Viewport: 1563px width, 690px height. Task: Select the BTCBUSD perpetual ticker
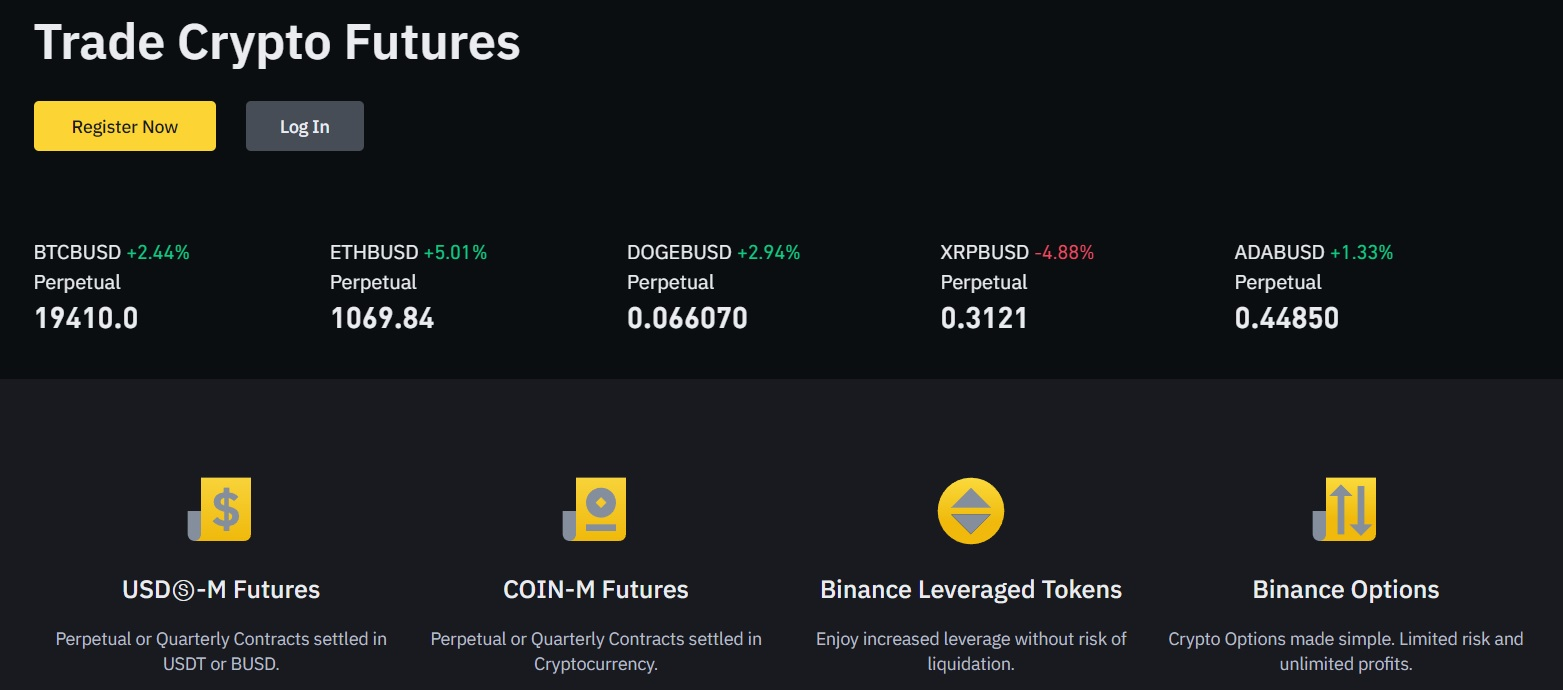coord(112,285)
